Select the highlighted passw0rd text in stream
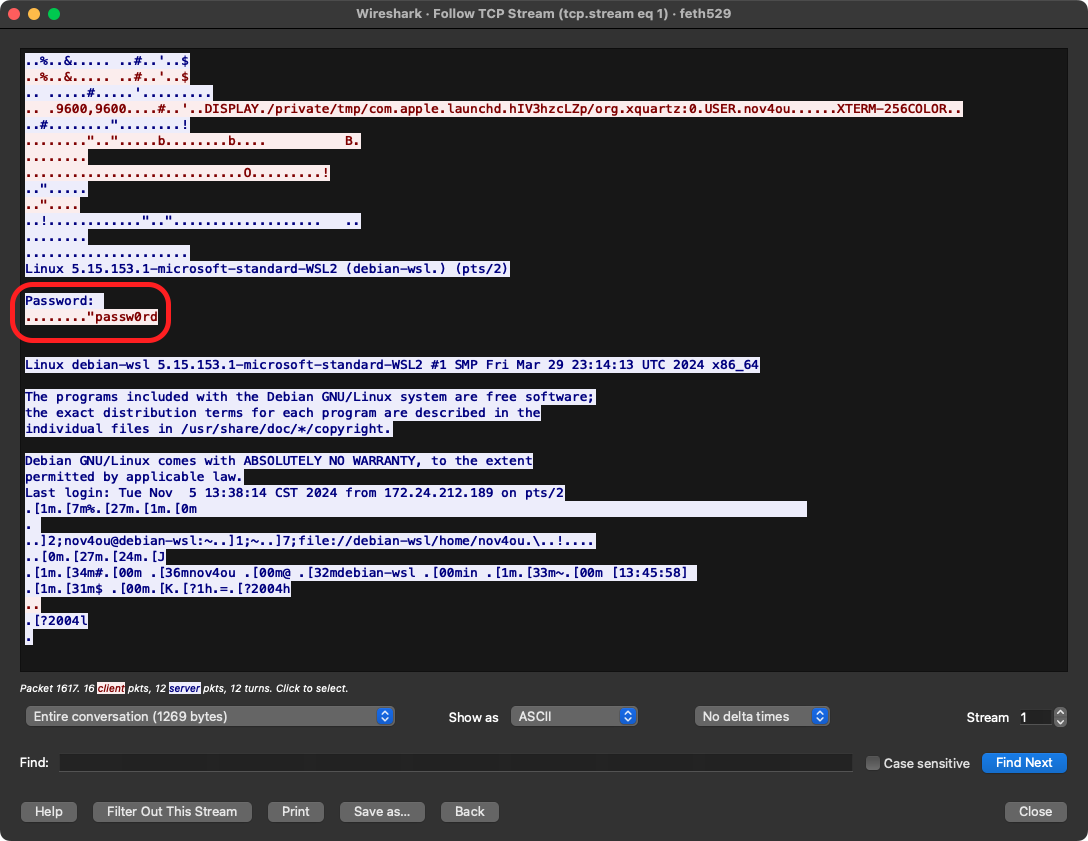 [x=125, y=317]
